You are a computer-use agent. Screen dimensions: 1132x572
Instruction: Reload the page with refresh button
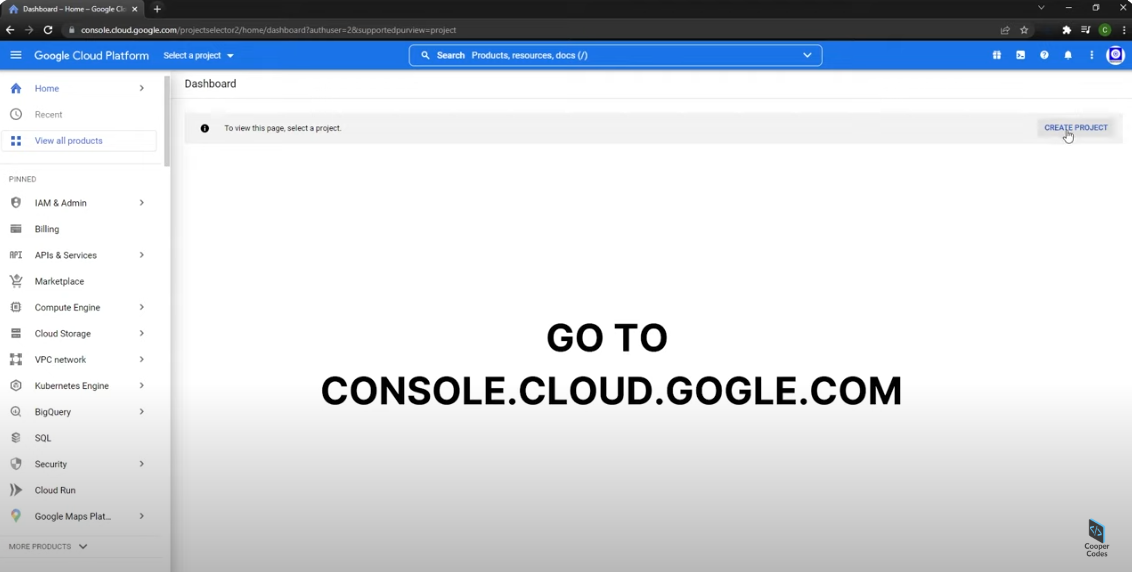tap(48, 30)
